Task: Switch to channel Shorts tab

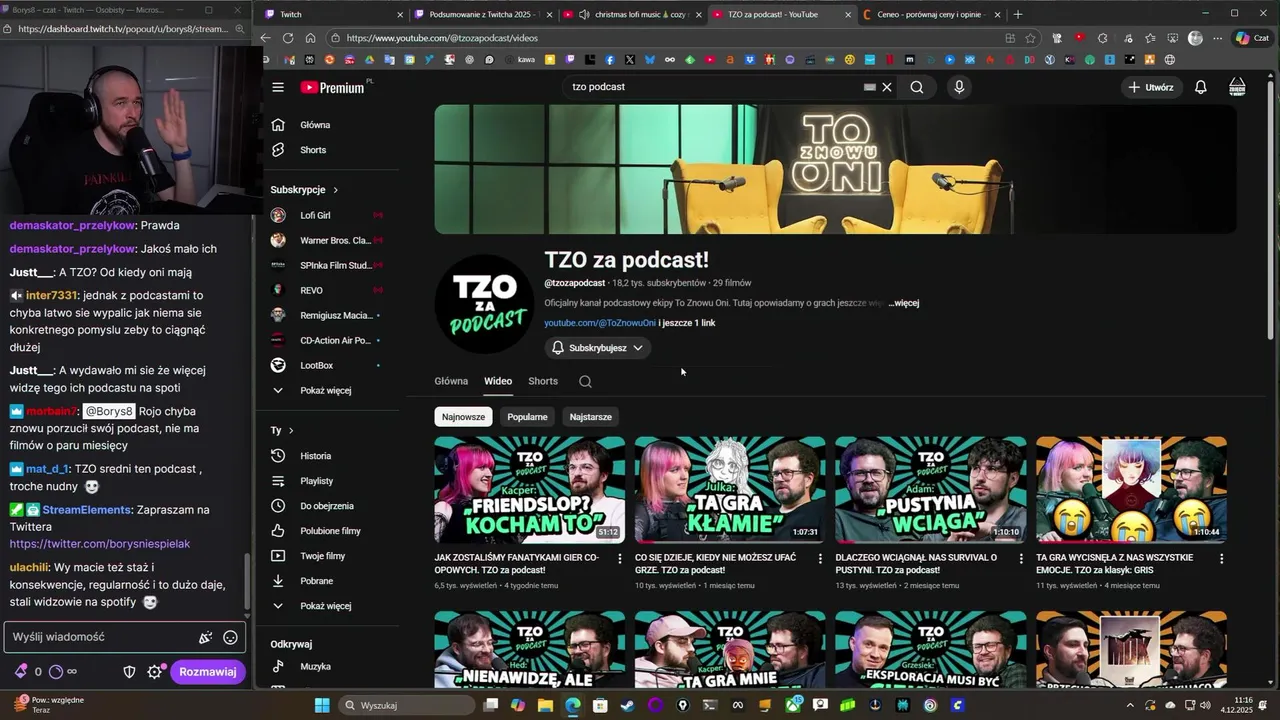Action: (x=543, y=381)
